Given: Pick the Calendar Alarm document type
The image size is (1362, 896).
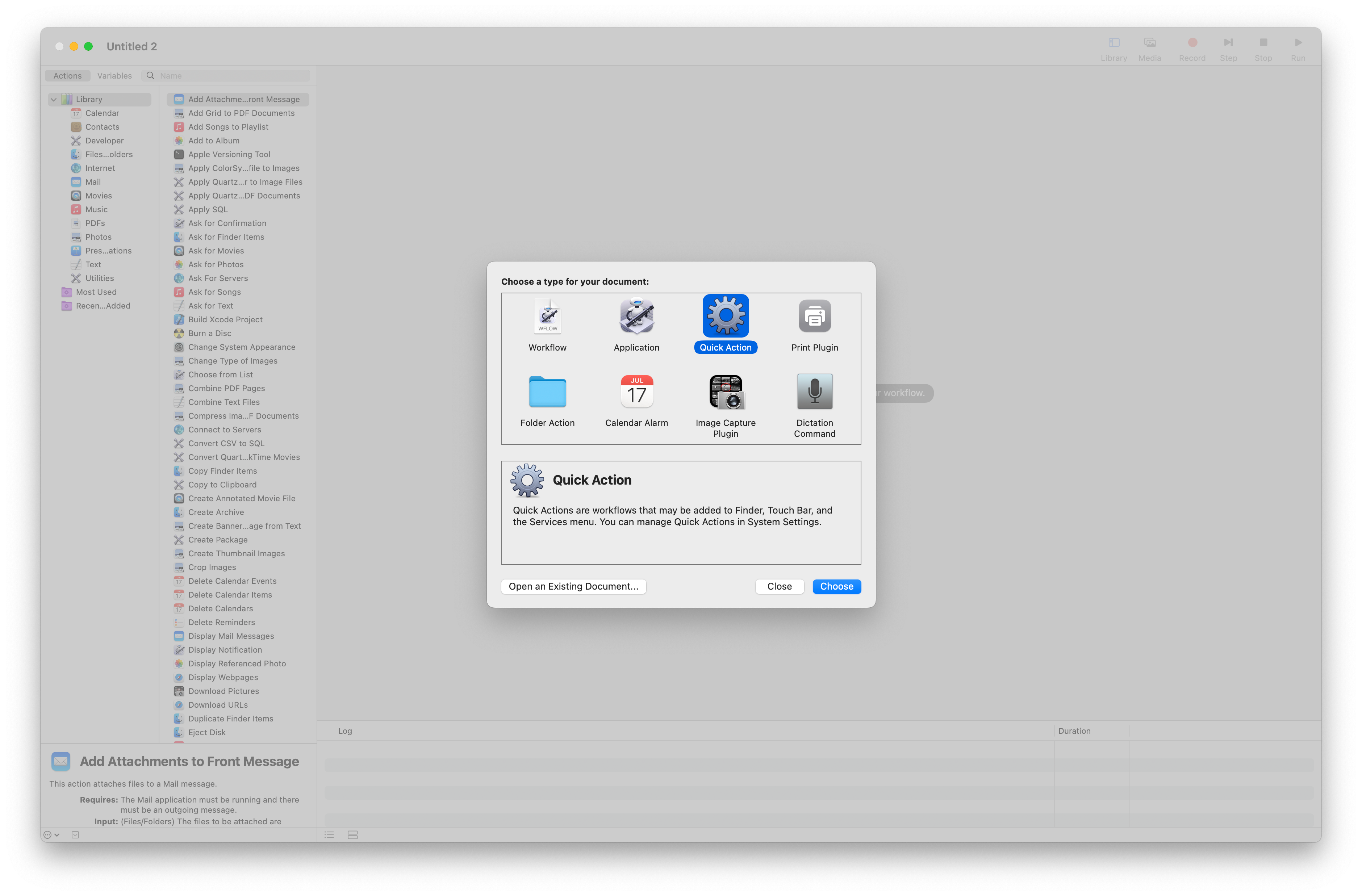Looking at the screenshot, I should 636,392.
